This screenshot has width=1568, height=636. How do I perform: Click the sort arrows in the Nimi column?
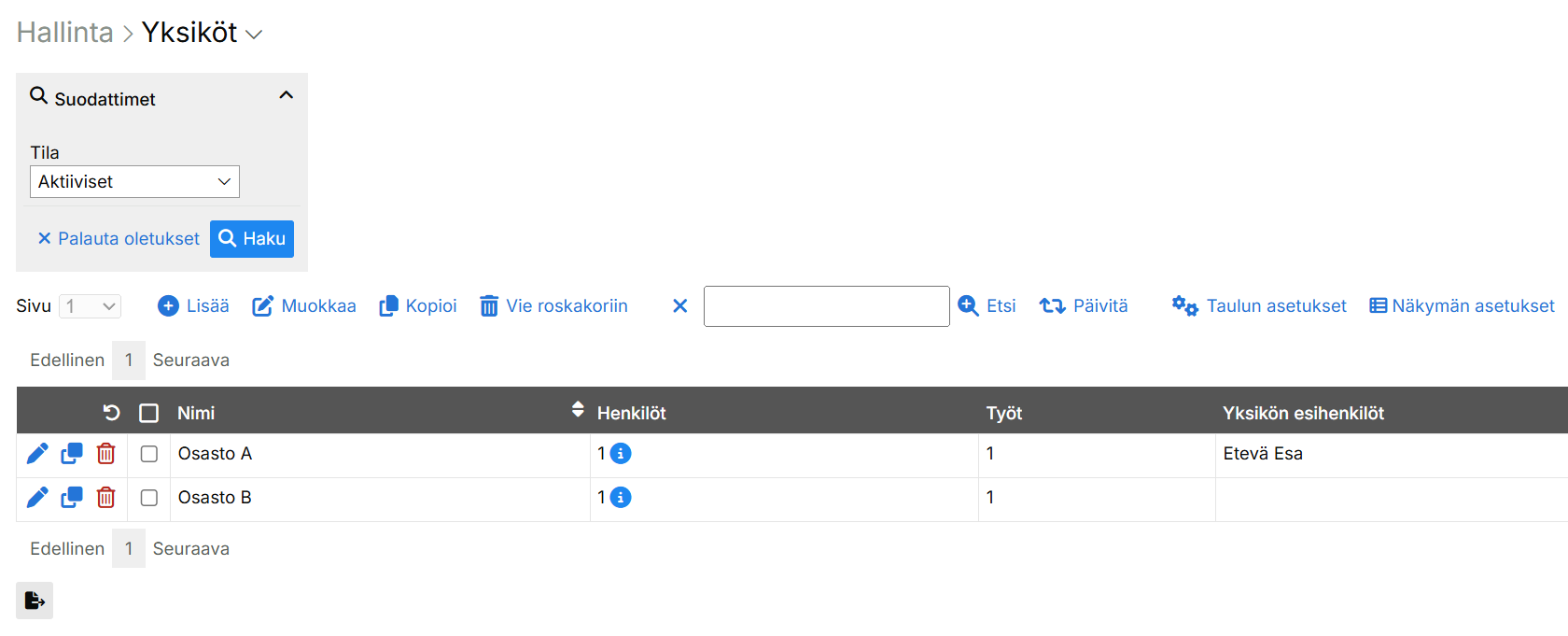click(x=578, y=410)
